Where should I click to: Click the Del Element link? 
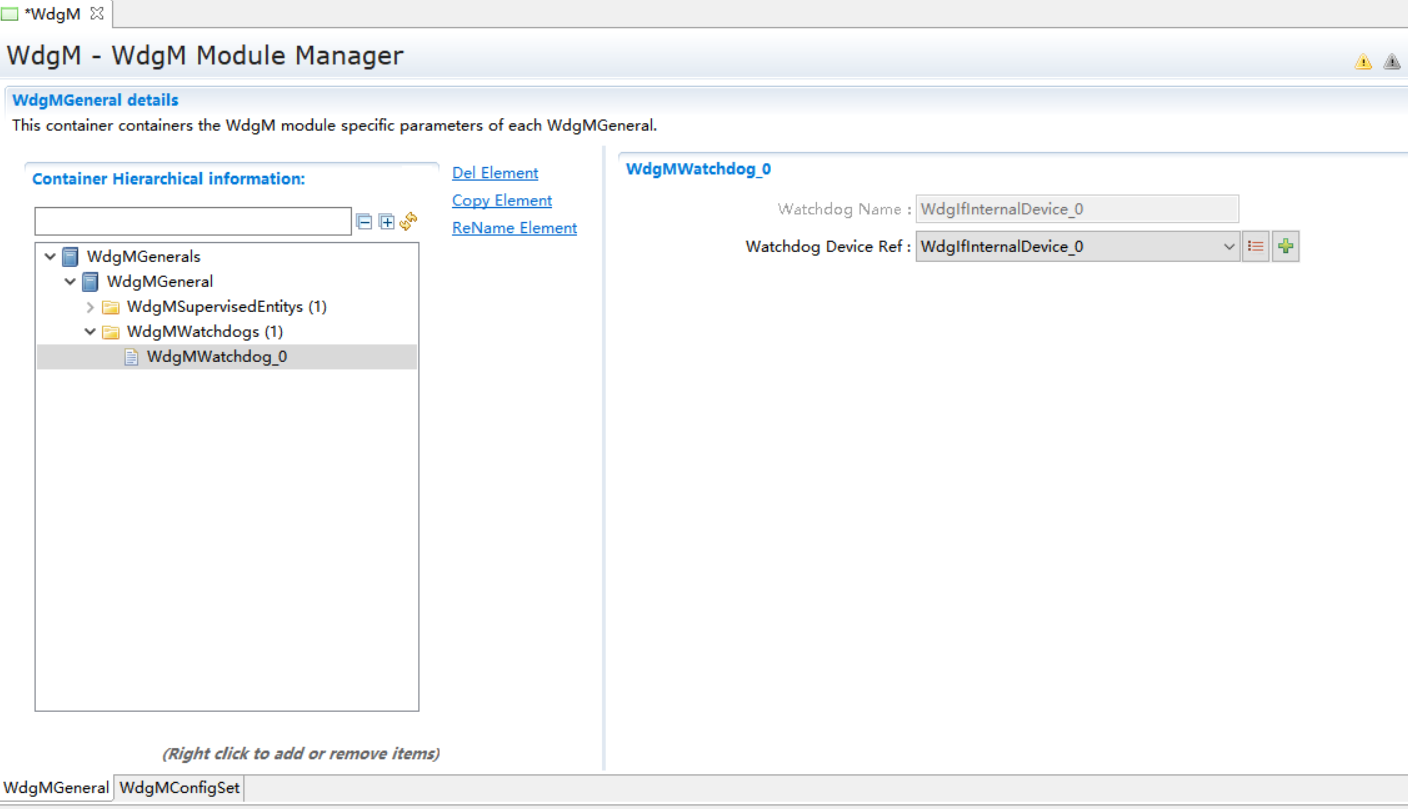[495, 173]
